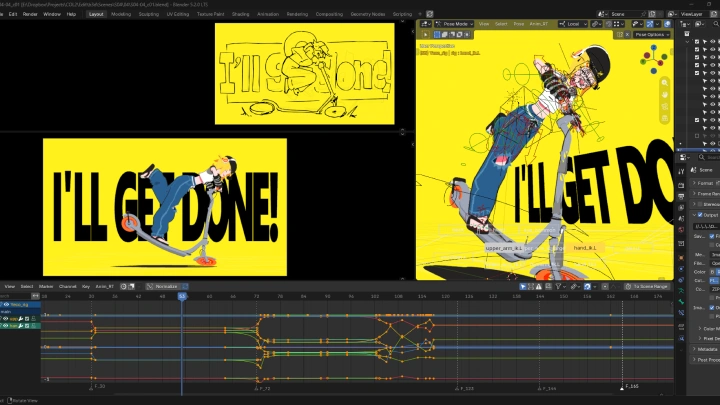Open the World properties tab icon
The image size is (720, 405).
click(x=681, y=230)
